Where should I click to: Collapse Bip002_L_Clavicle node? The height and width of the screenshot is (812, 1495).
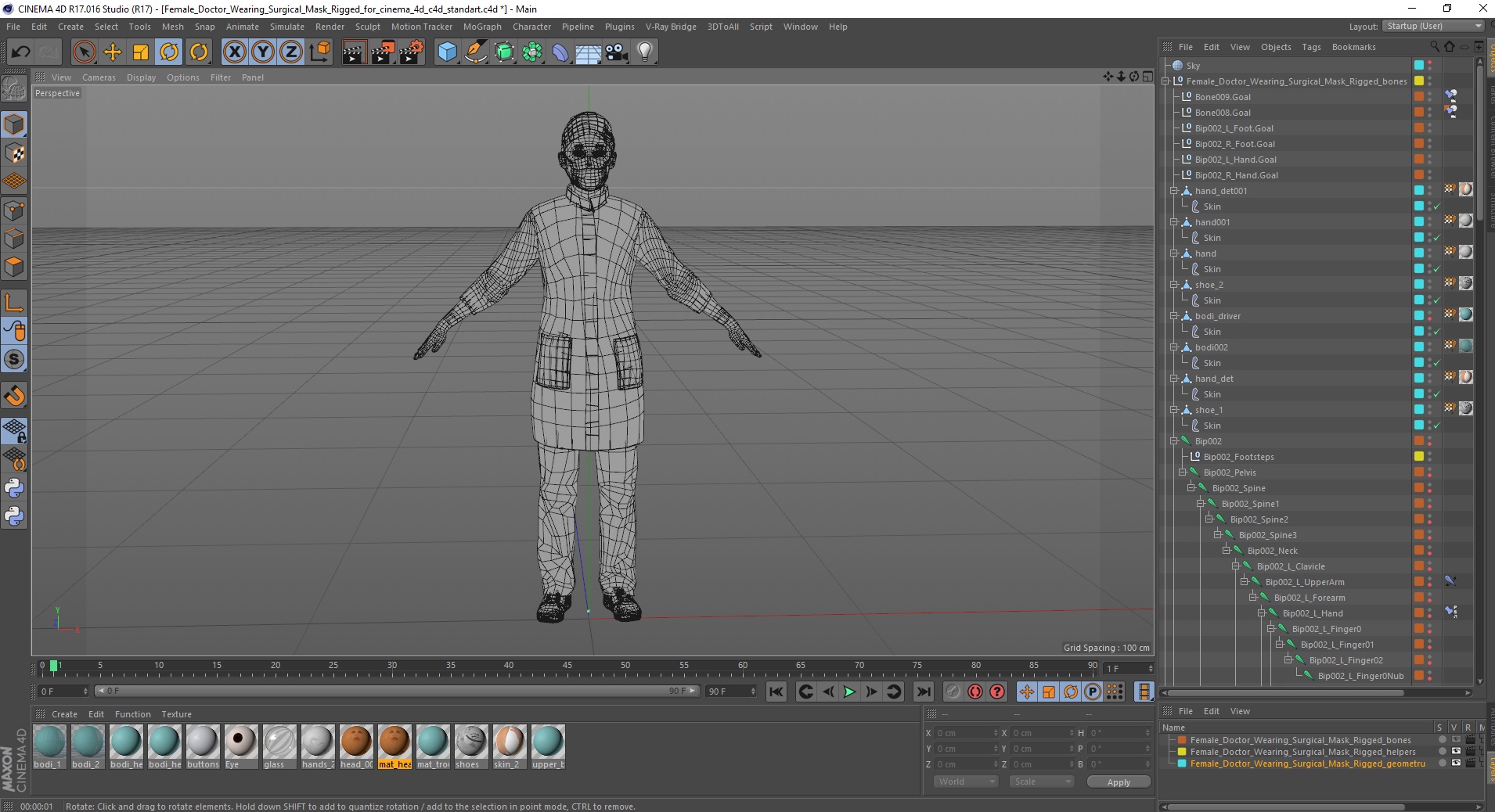point(1235,566)
